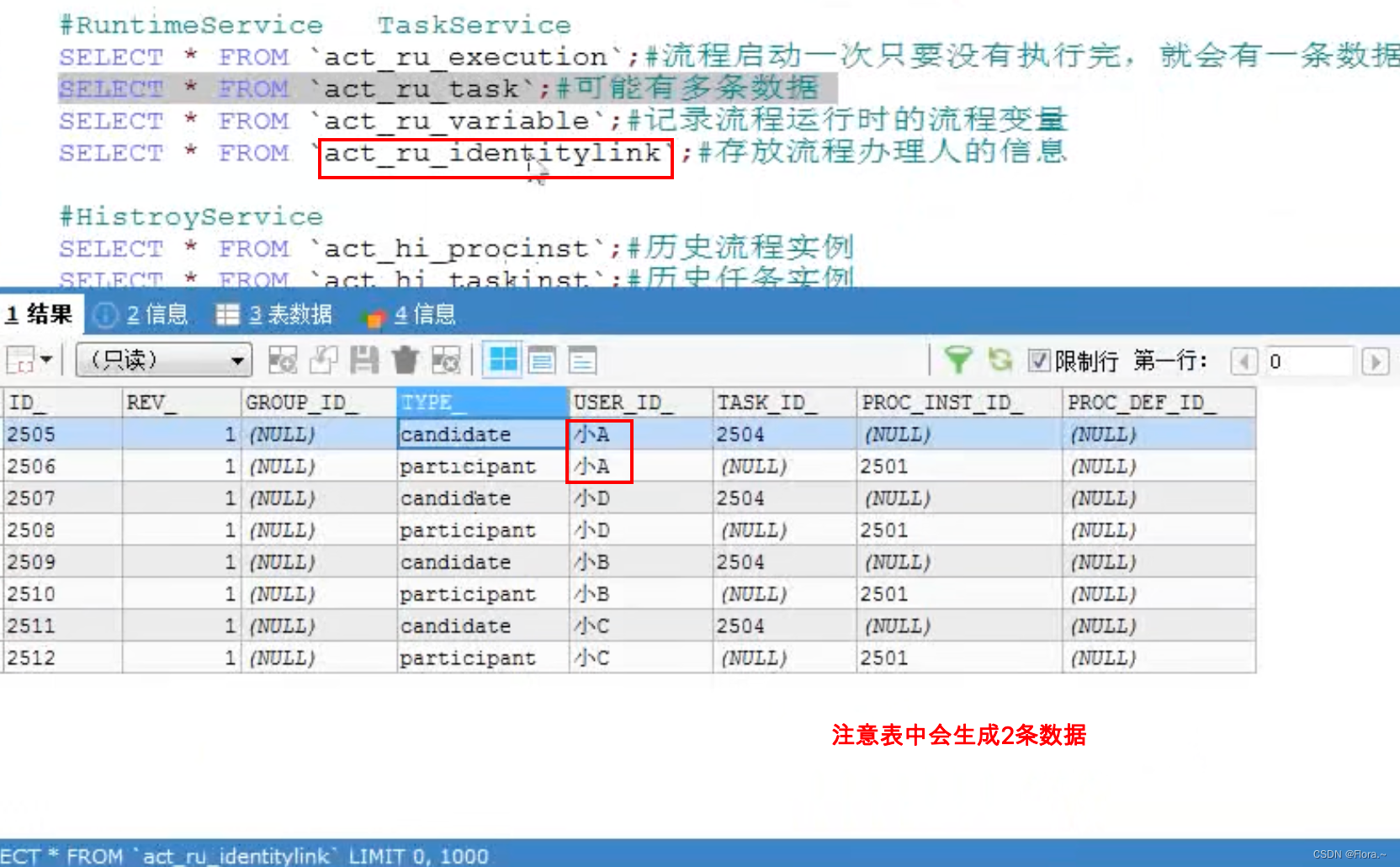The width and height of the screenshot is (1400, 867).
Task: Select the cell with ID 2509
Action: [x=63, y=562]
